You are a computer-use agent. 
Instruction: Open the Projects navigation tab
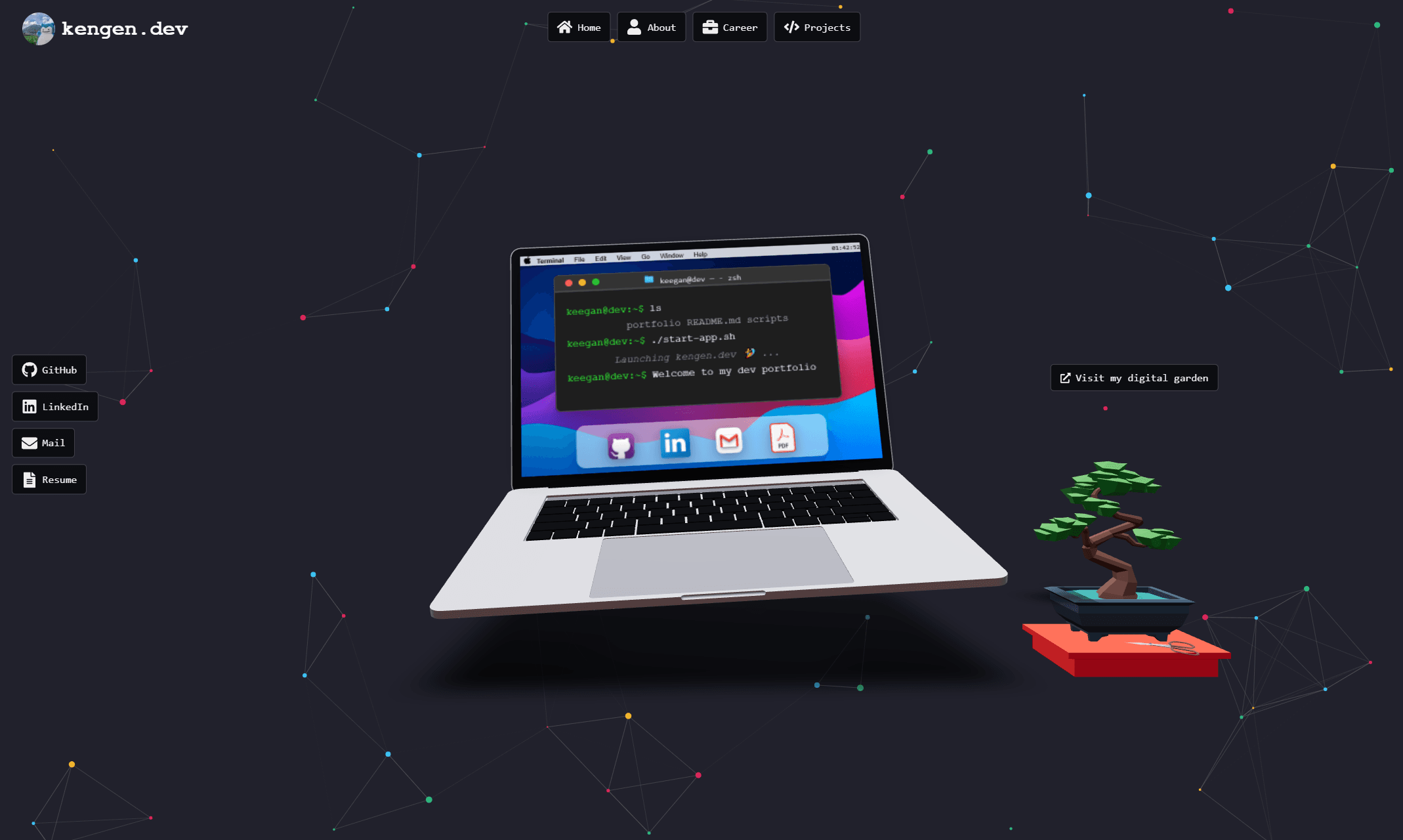[817, 27]
